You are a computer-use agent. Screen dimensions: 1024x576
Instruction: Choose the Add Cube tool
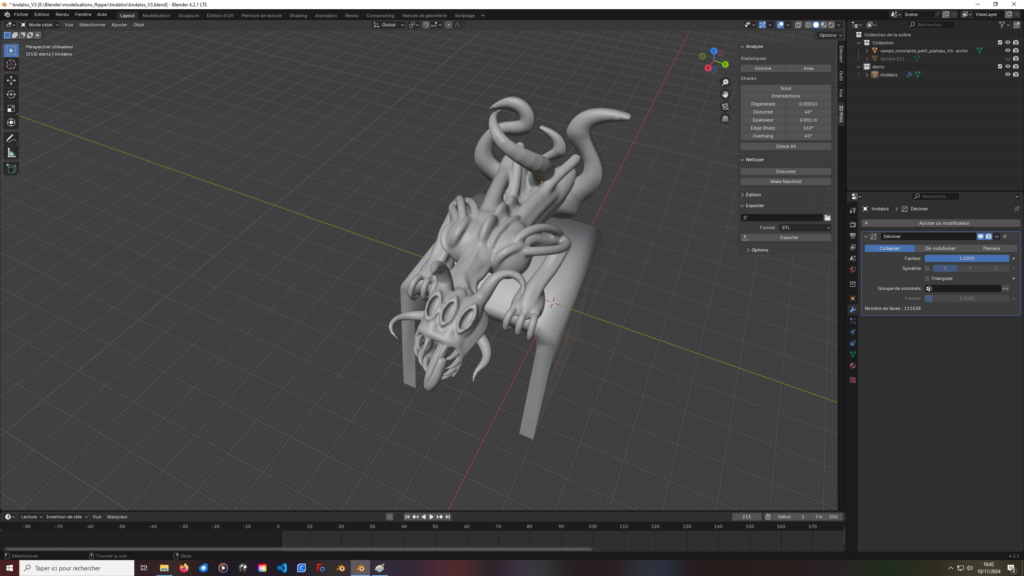click(11, 168)
